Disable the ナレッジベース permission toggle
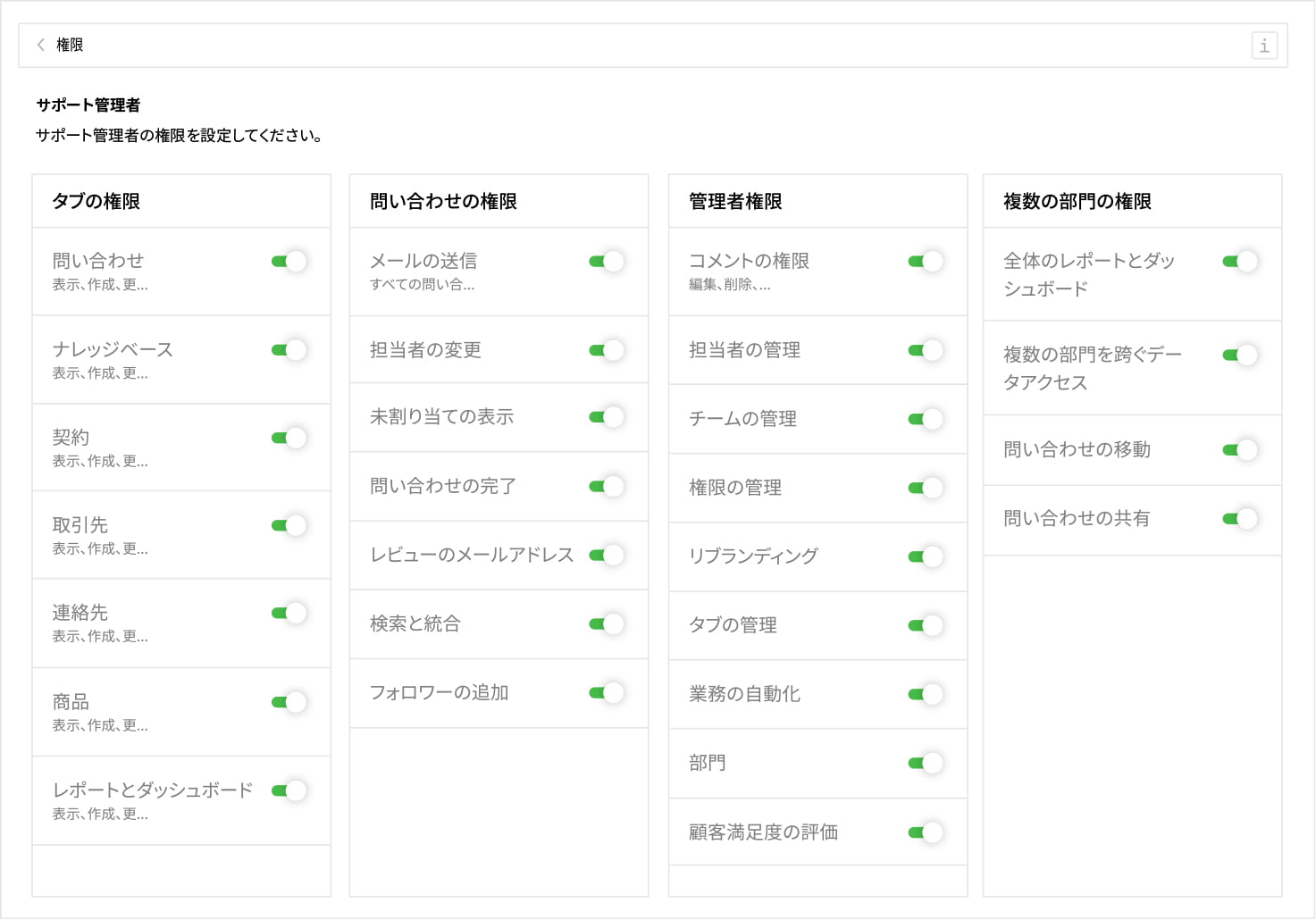This screenshot has width=1316, height=920. pos(289,350)
